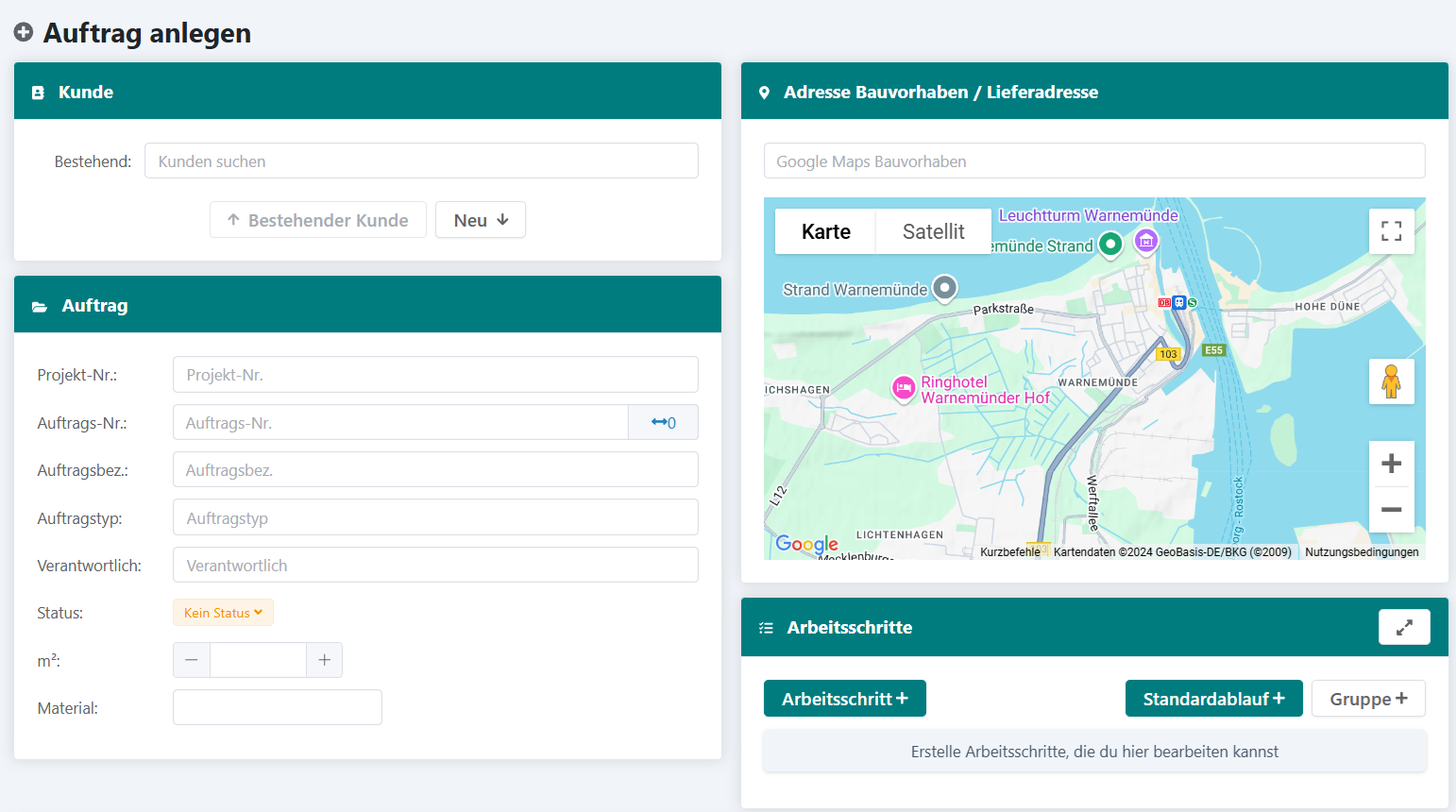1456x812 pixels.
Task: Switch map to Karte view
Action: click(x=825, y=231)
